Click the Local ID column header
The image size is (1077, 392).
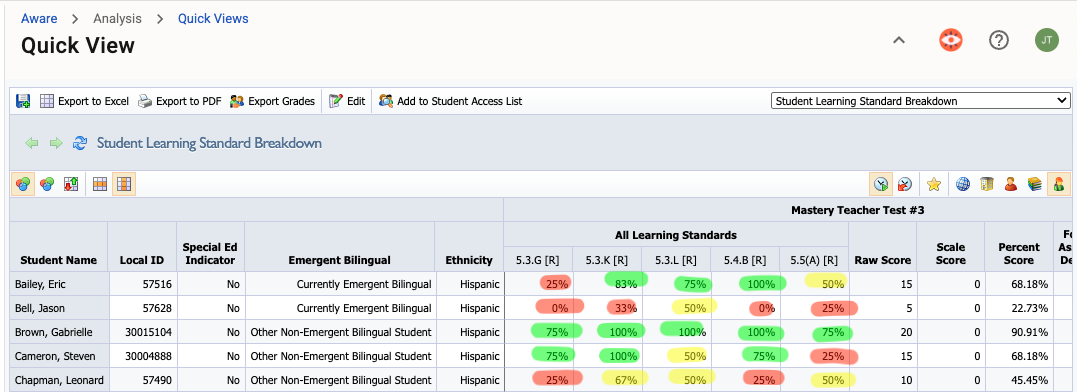(x=142, y=260)
